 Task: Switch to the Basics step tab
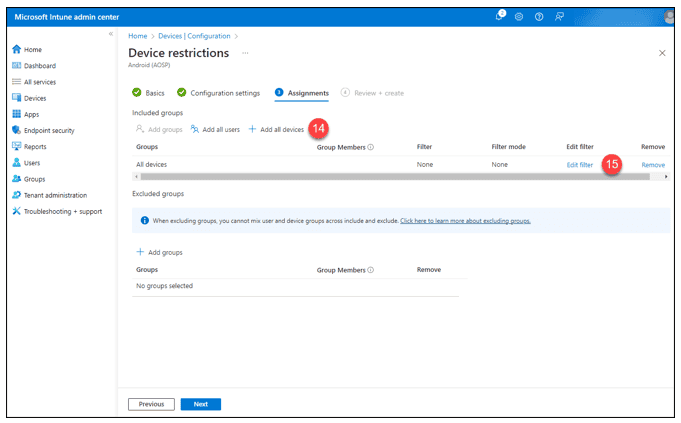[149, 93]
